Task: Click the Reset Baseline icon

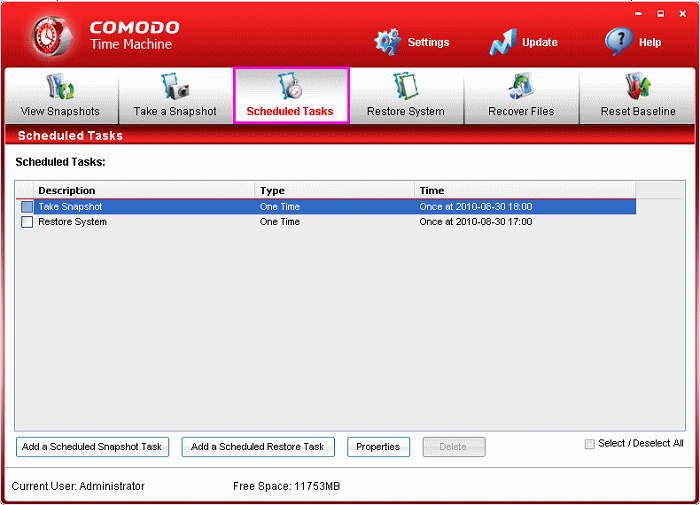Action: click(638, 86)
